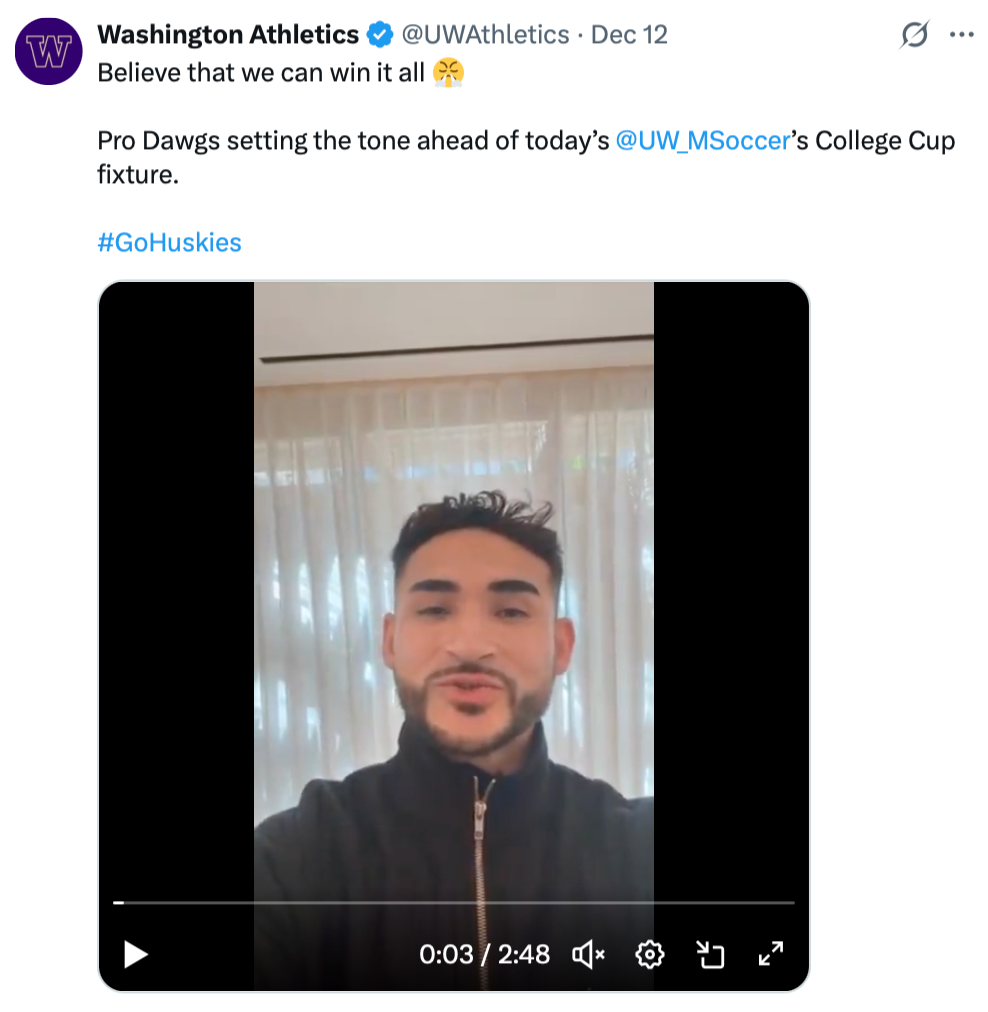Open Grok explain icon on the post
The image size is (988, 1012).
pos(914,36)
